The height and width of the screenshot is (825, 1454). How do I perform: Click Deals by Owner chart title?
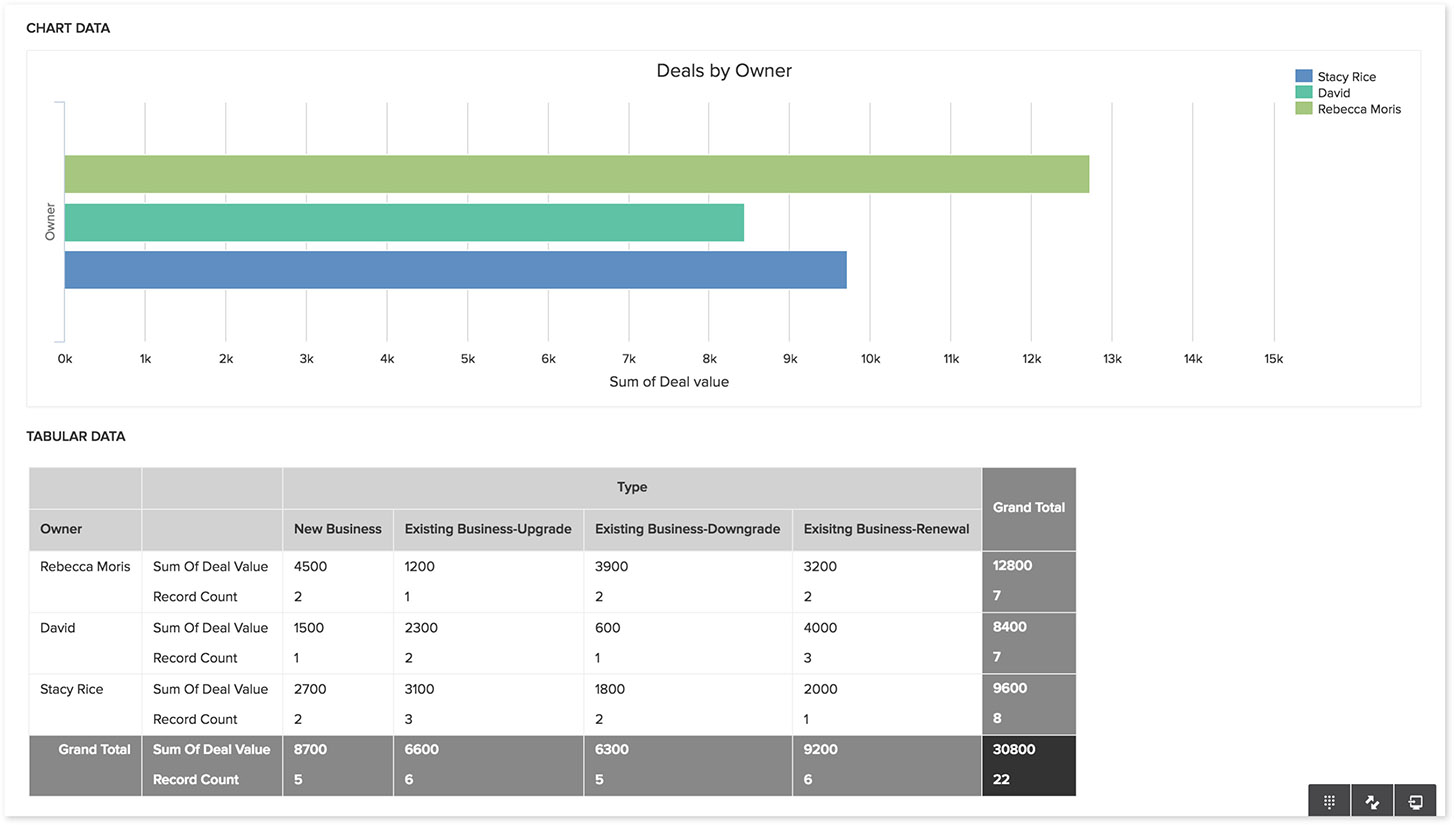click(x=724, y=71)
